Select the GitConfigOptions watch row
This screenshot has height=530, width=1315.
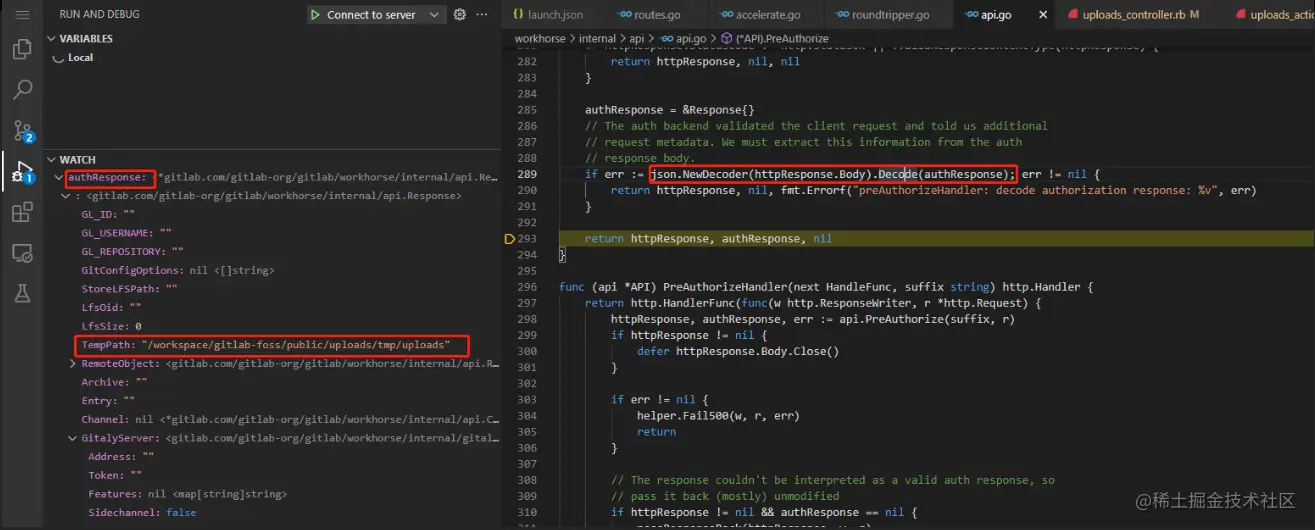click(x=272, y=271)
